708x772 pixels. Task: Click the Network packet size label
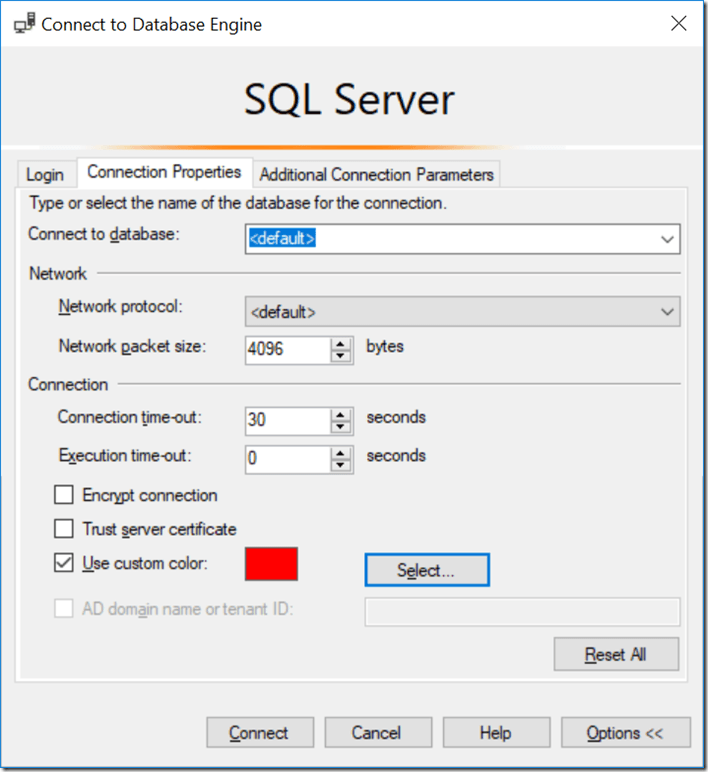click(132, 347)
